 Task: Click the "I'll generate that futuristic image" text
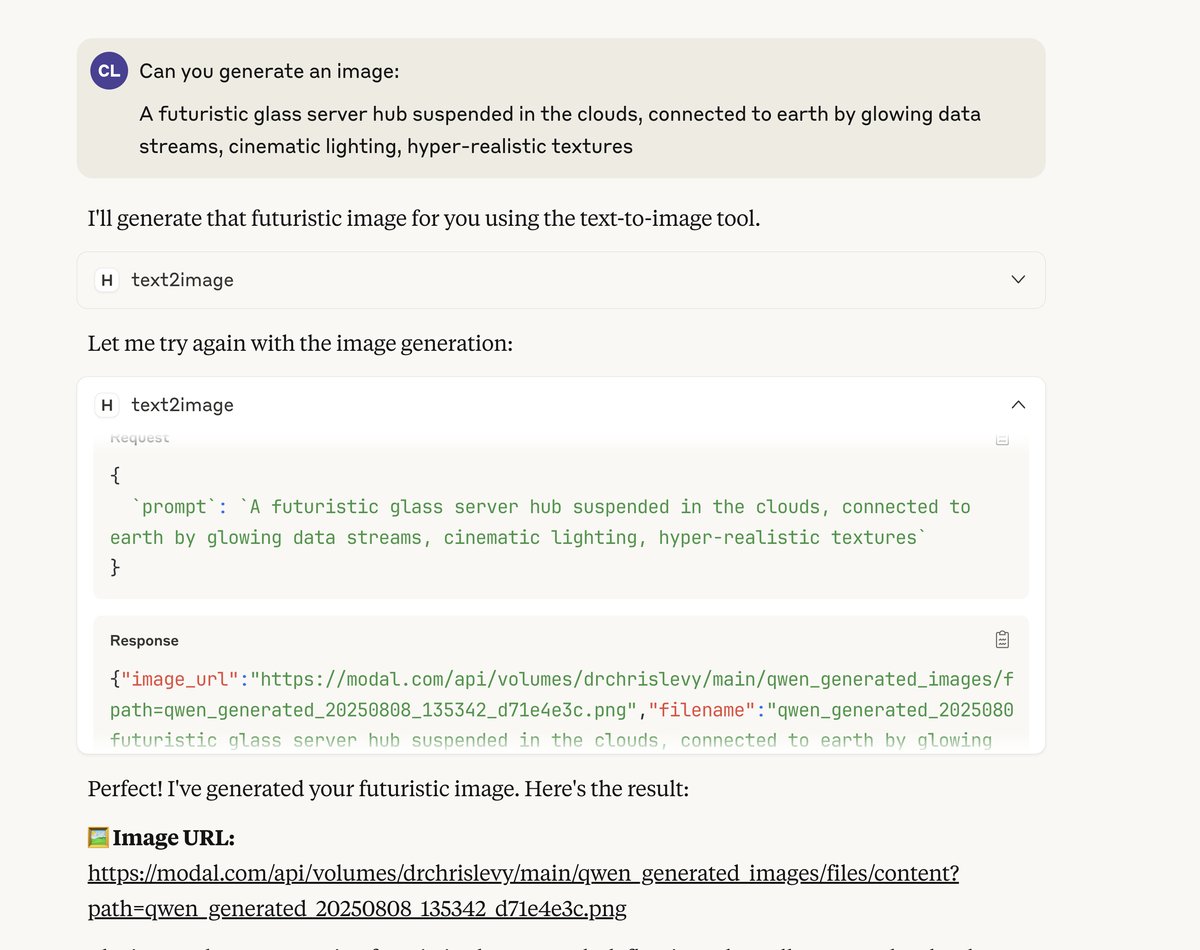click(x=423, y=218)
